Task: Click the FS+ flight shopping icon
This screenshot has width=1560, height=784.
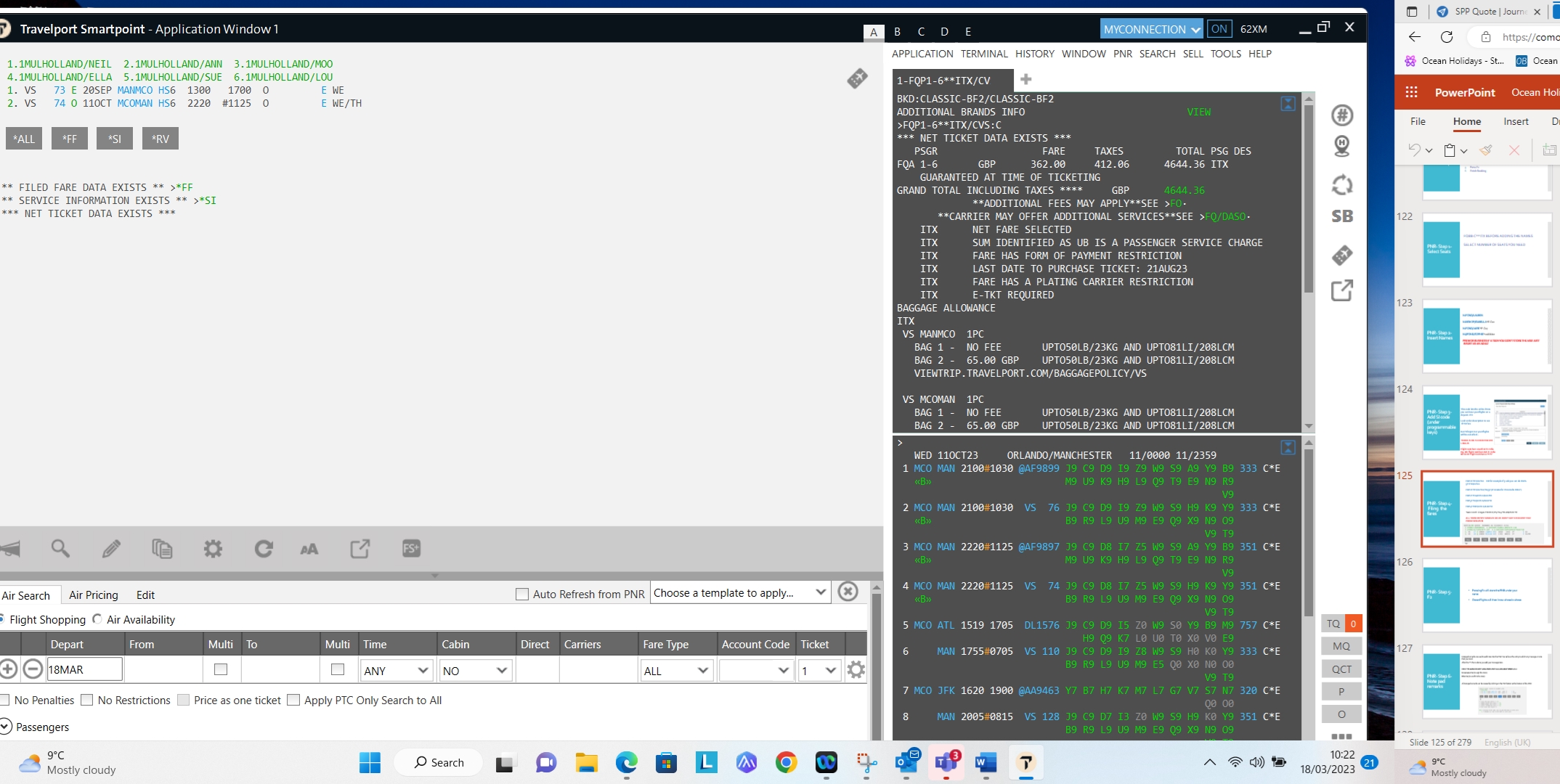Action: pyautogui.click(x=411, y=549)
